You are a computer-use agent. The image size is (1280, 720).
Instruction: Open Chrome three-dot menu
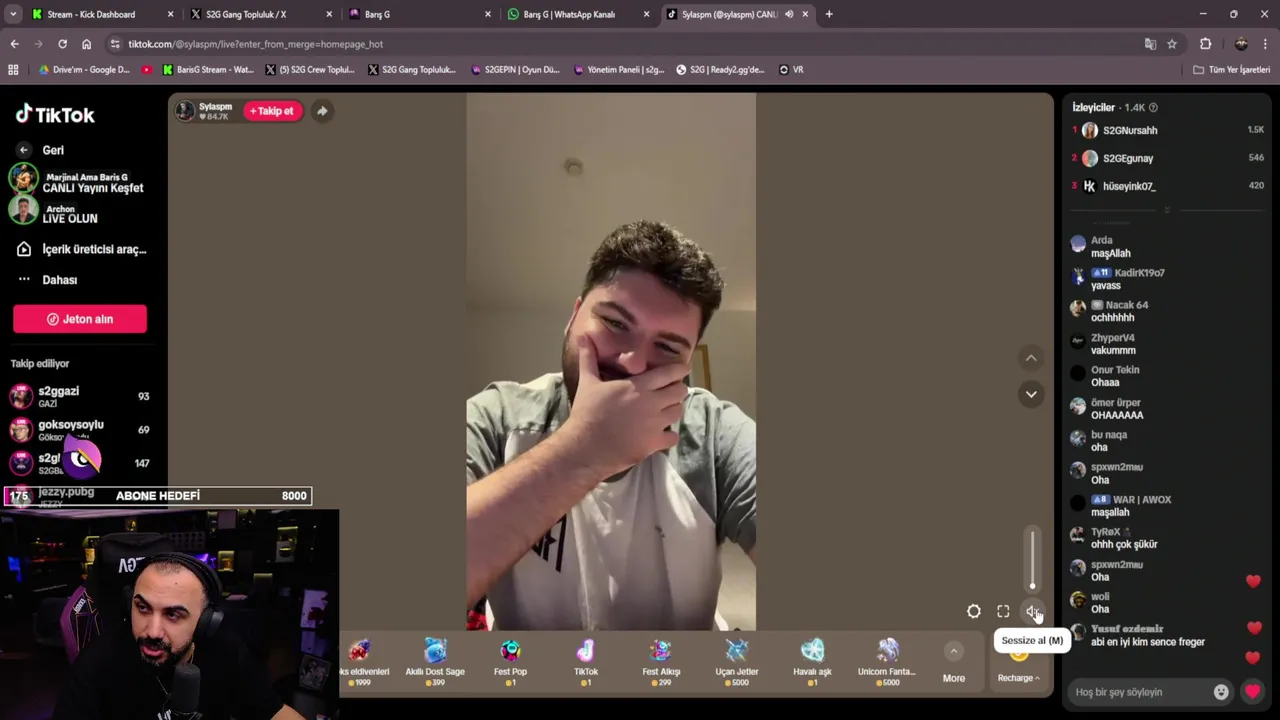click(1265, 44)
